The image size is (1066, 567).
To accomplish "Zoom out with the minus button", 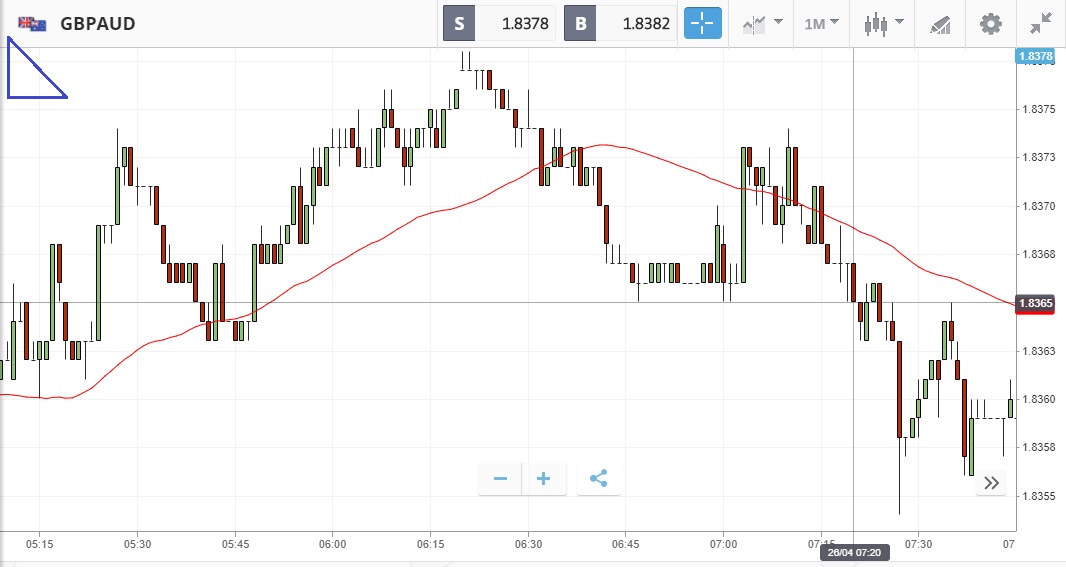I will coord(500,479).
